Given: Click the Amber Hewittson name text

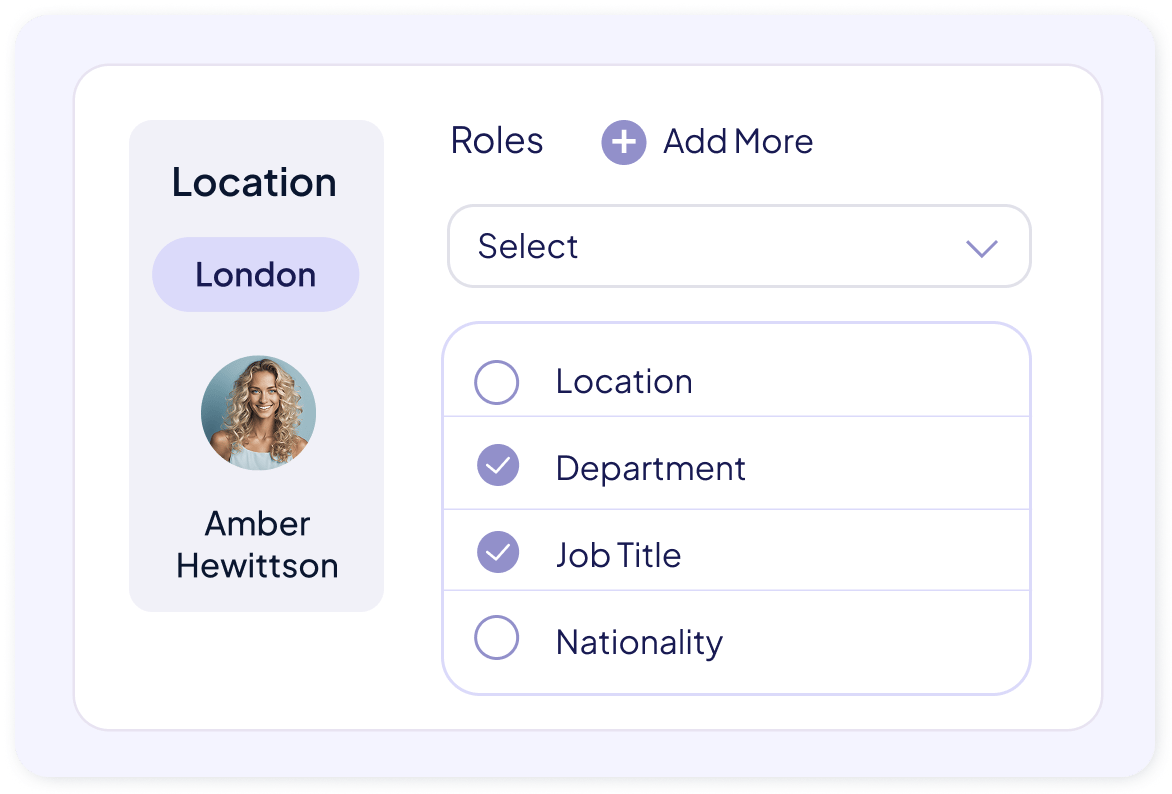Looking at the screenshot, I should point(257,545).
